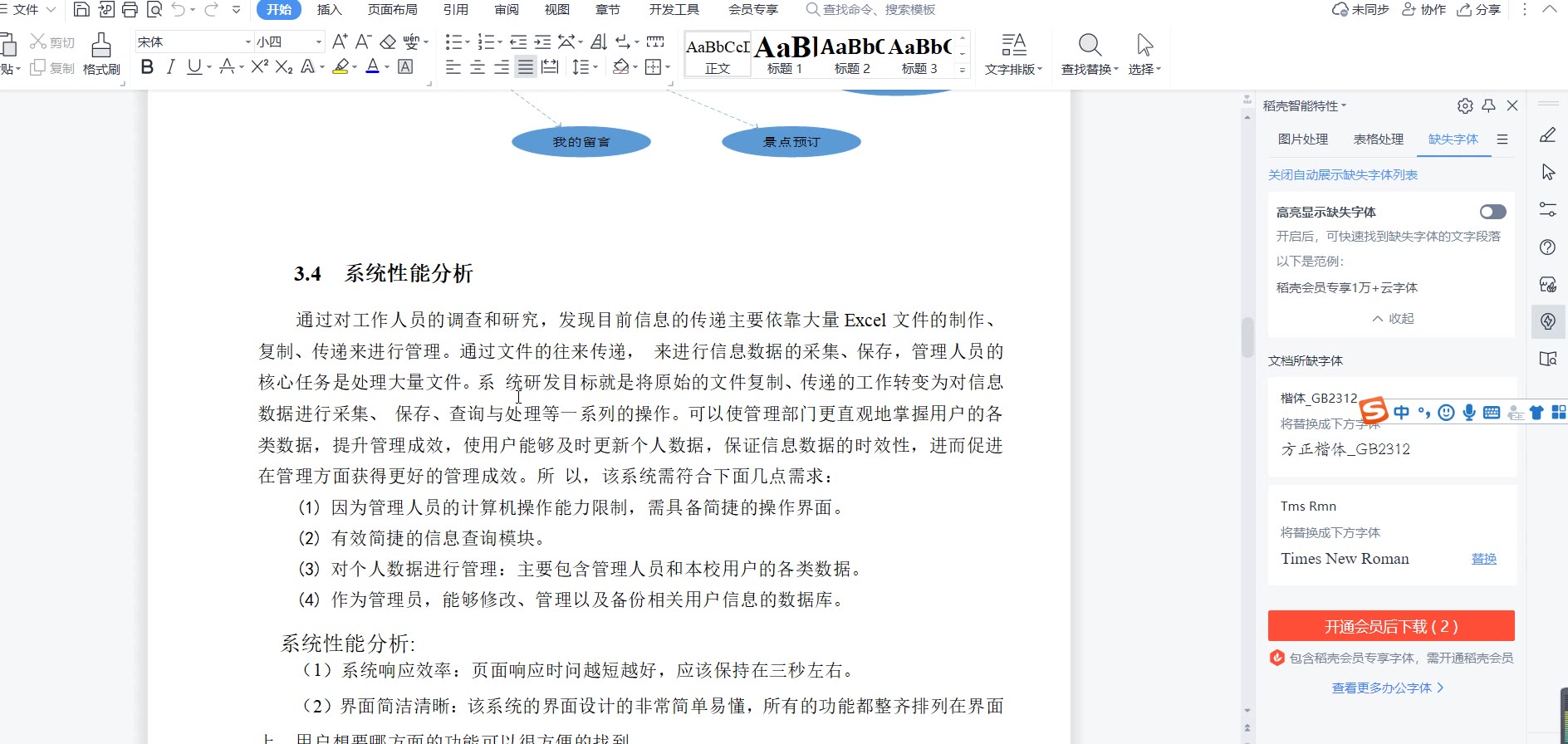1568x744 pixels.
Task: Open the 图片处理 panel tab
Action: [x=1303, y=139]
